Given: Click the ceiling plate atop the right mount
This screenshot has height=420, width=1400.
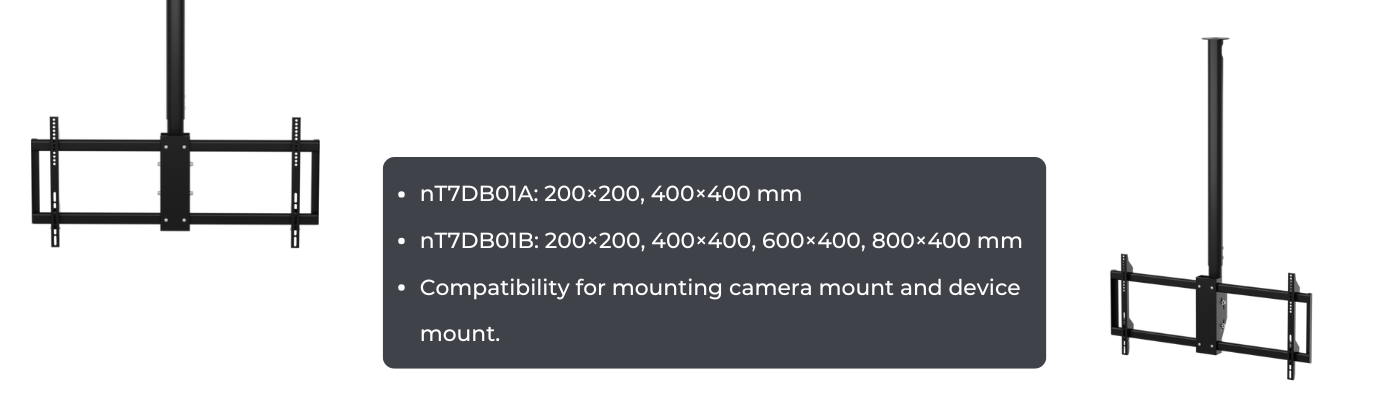Looking at the screenshot, I should point(1215,40).
